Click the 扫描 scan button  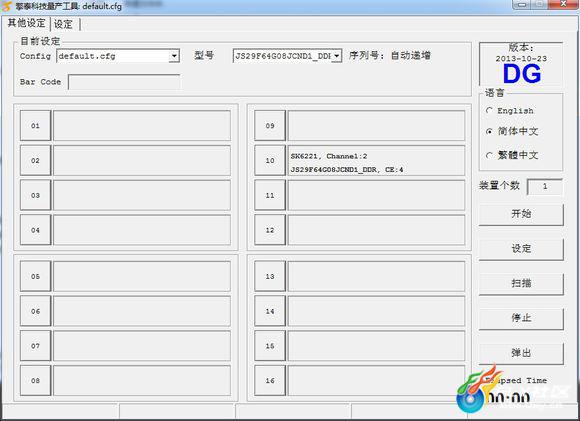point(521,283)
